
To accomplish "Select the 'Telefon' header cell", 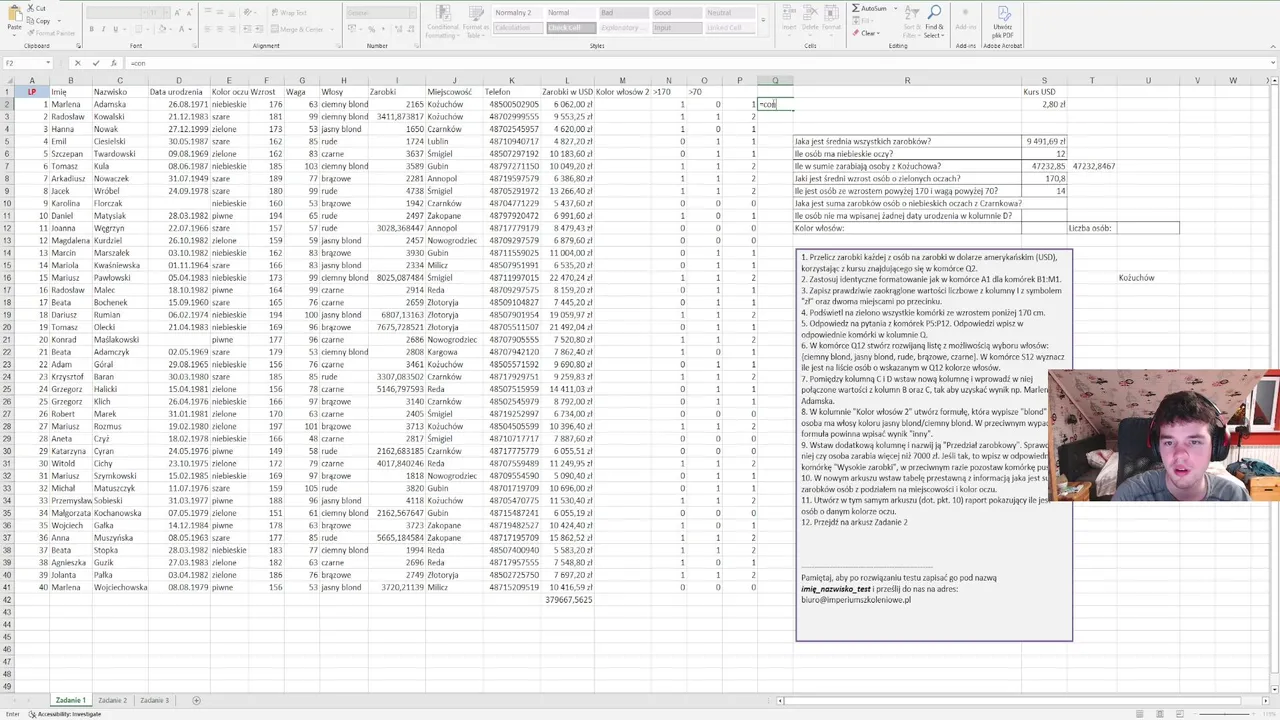I will coord(511,92).
